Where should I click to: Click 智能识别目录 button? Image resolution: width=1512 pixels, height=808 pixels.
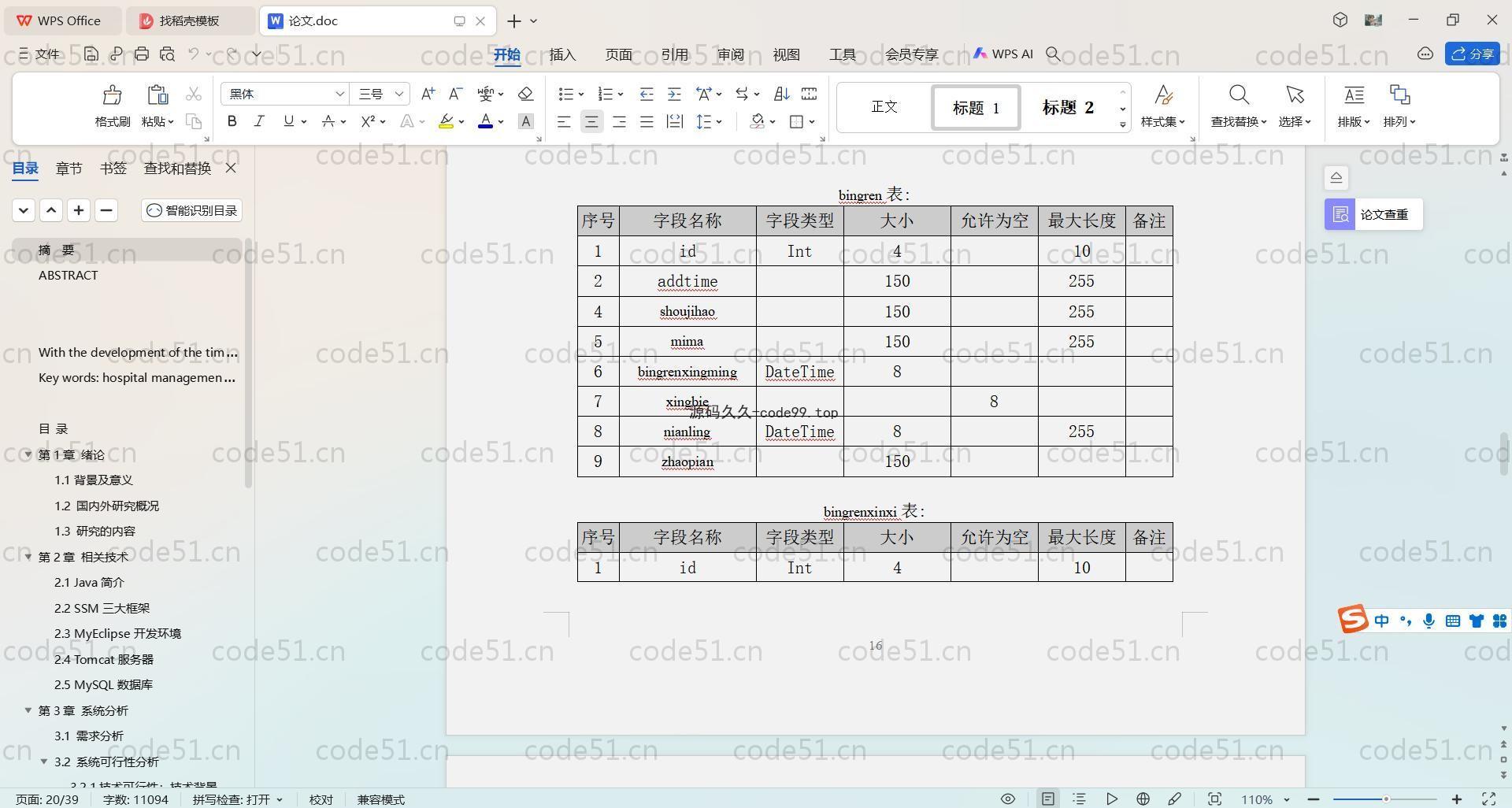[x=192, y=210]
